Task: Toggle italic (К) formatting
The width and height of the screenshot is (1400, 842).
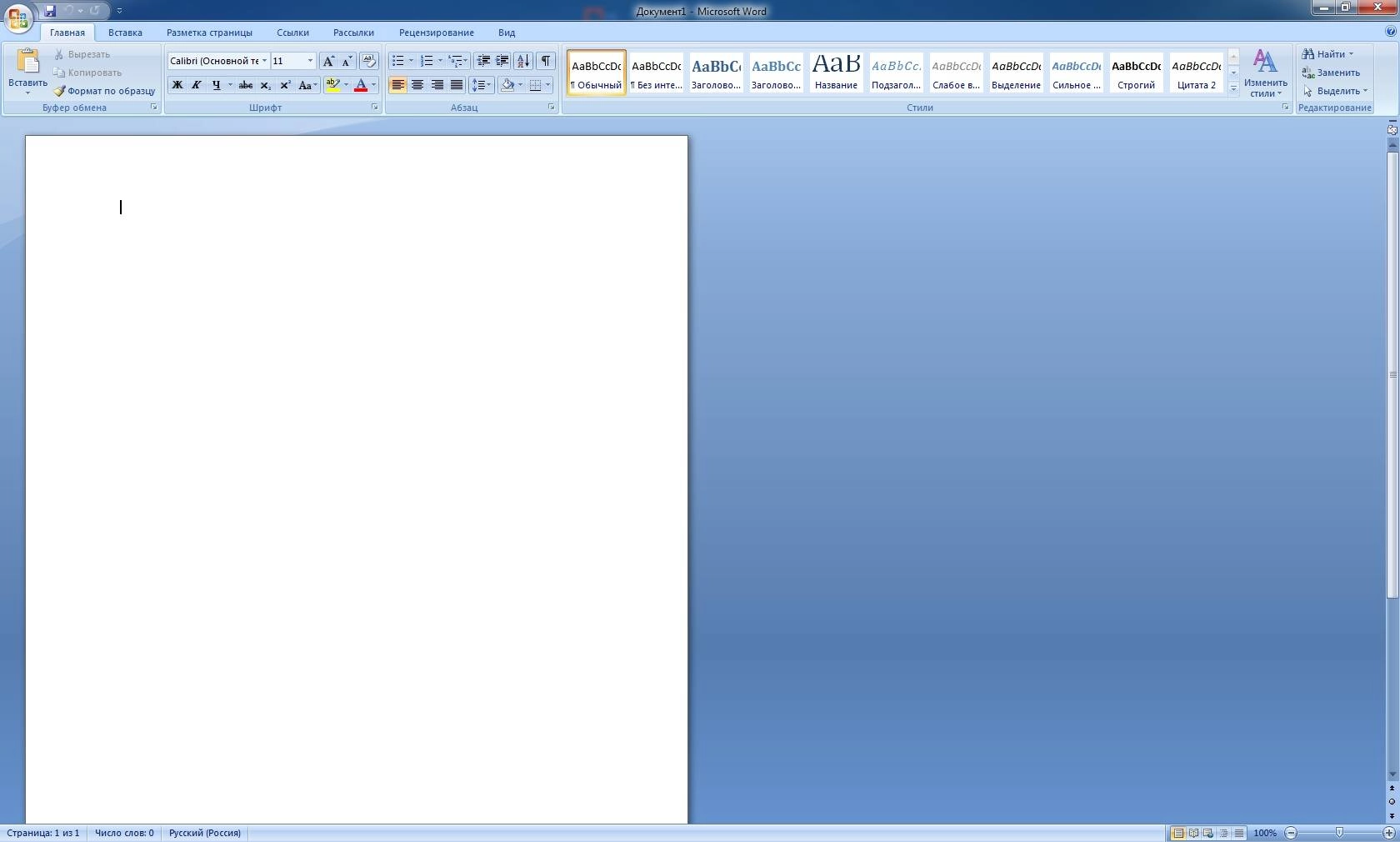Action: click(x=196, y=85)
